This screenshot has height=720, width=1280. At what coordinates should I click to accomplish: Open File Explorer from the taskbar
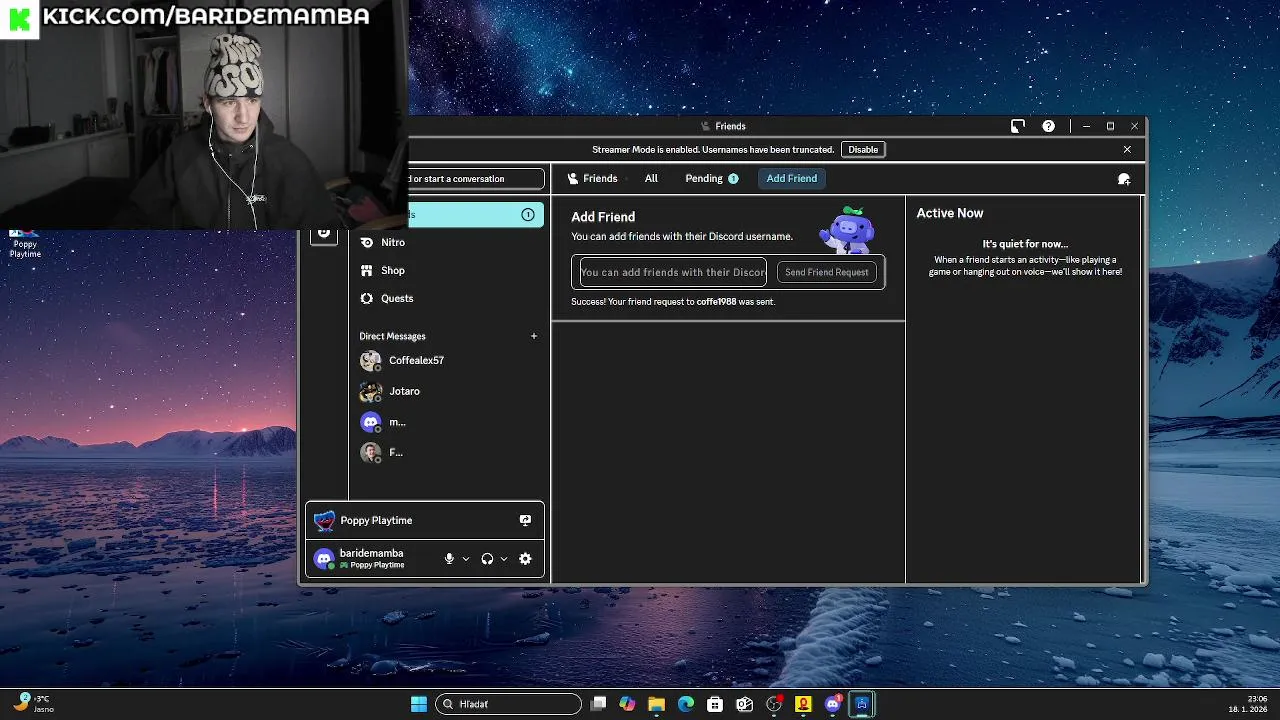tap(656, 704)
